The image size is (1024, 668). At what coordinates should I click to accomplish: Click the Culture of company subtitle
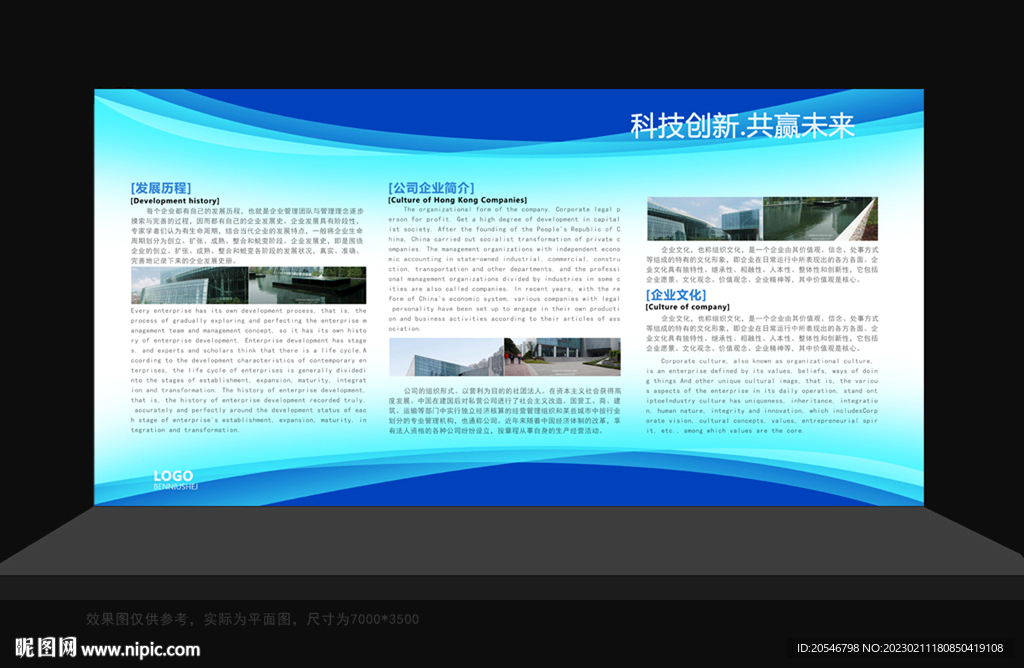pyautogui.click(x=688, y=306)
